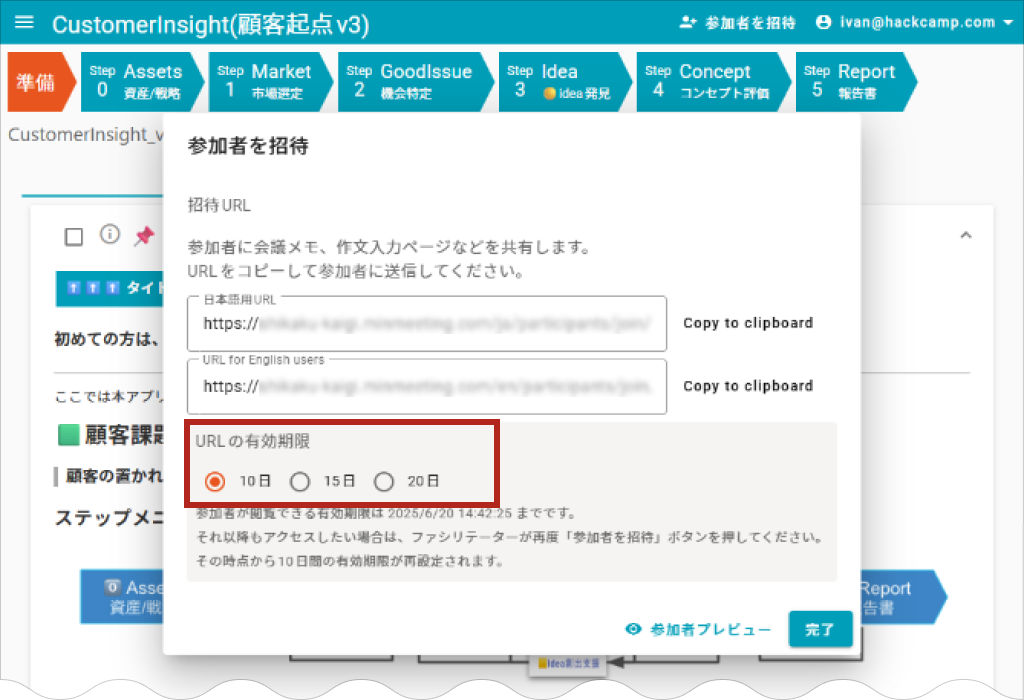Click the info circle icon
The image size is (1024, 700).
coord(110,235)
